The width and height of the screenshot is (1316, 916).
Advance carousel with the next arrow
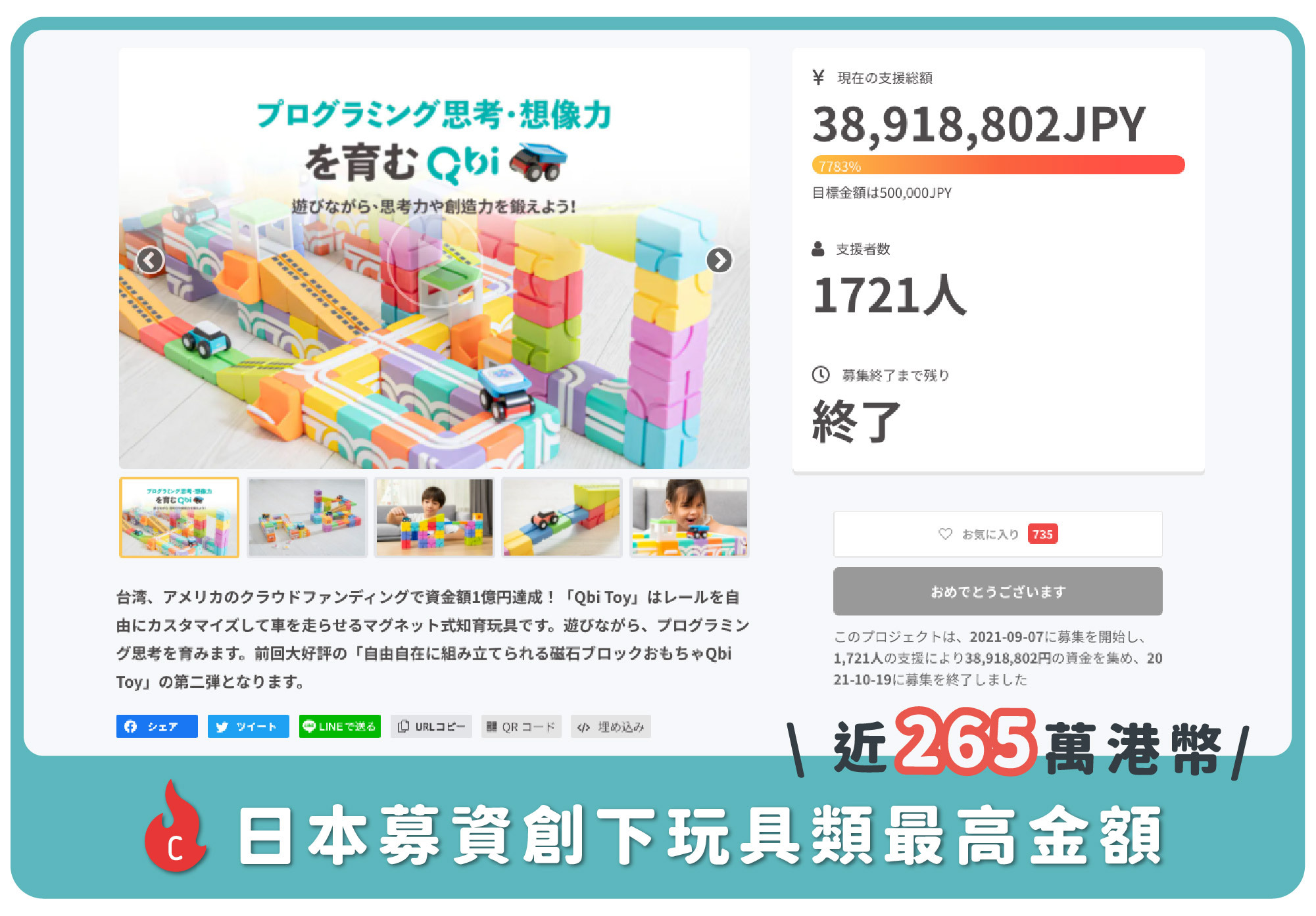click(x=719, y=260)
